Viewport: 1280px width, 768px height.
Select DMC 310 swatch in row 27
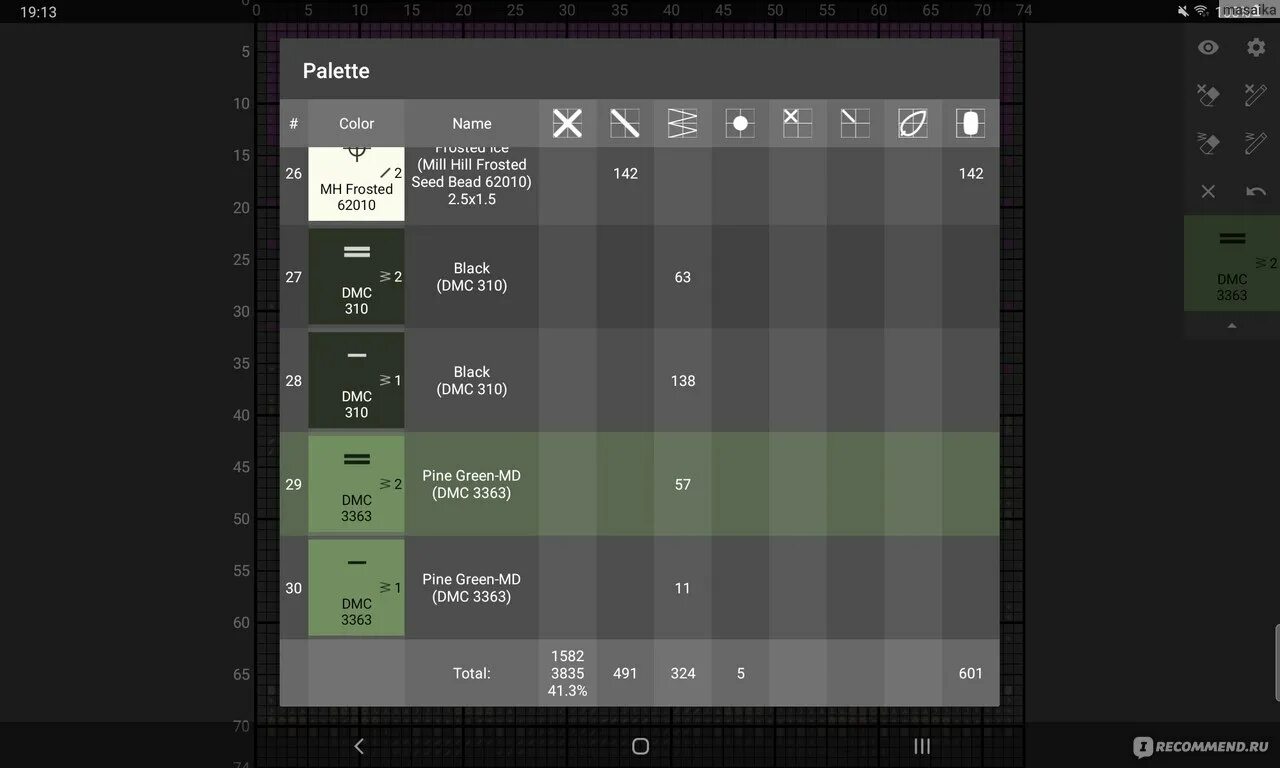[356, 277]
